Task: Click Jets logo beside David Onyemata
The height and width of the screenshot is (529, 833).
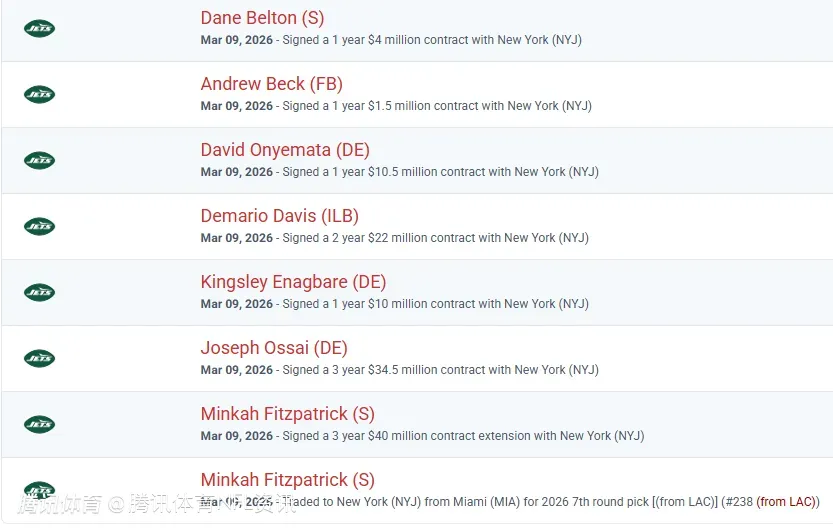Action: (39, 160)
